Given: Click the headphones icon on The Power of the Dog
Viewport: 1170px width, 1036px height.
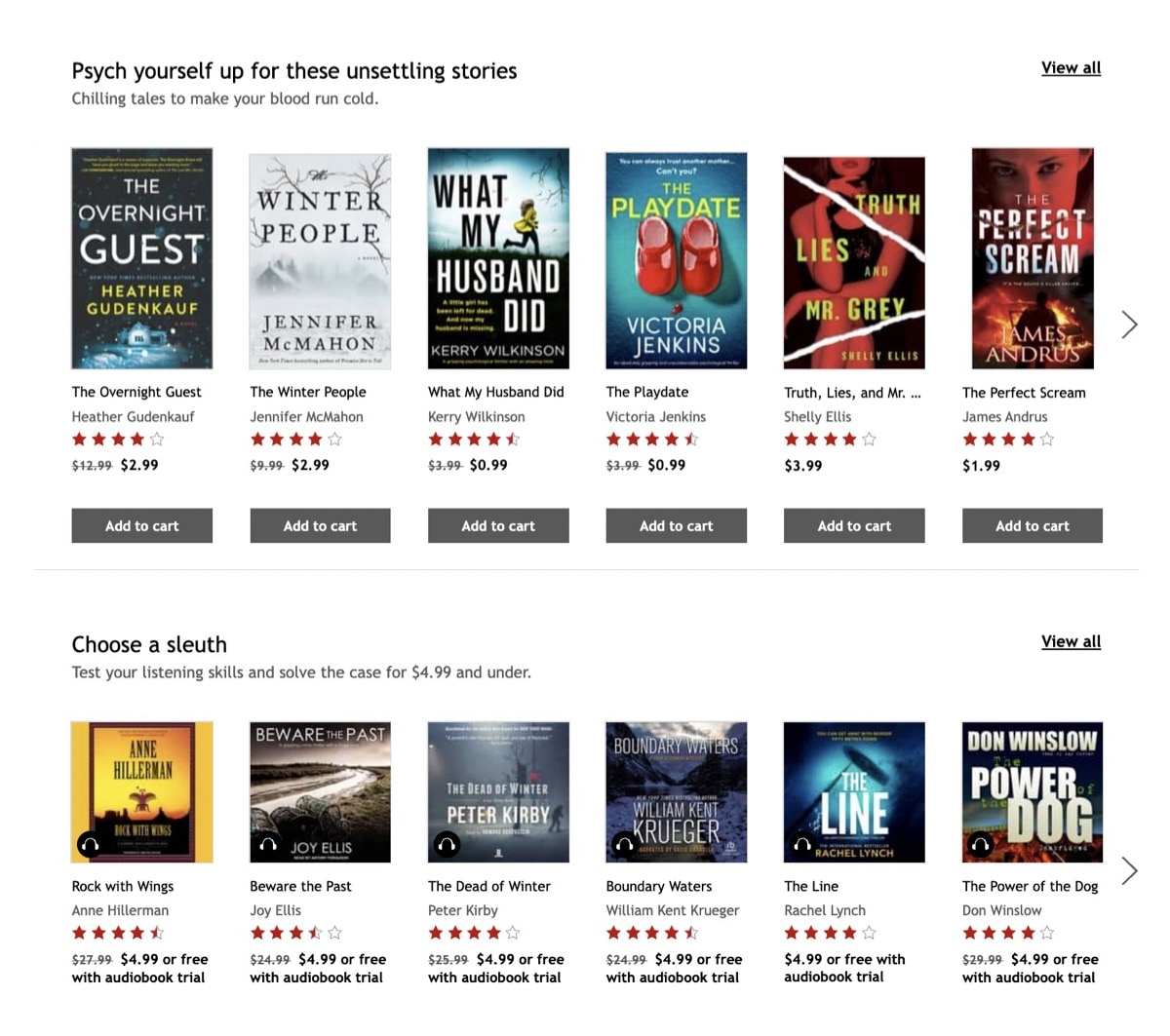Looking at the screenshot, I should click(980, 845).
